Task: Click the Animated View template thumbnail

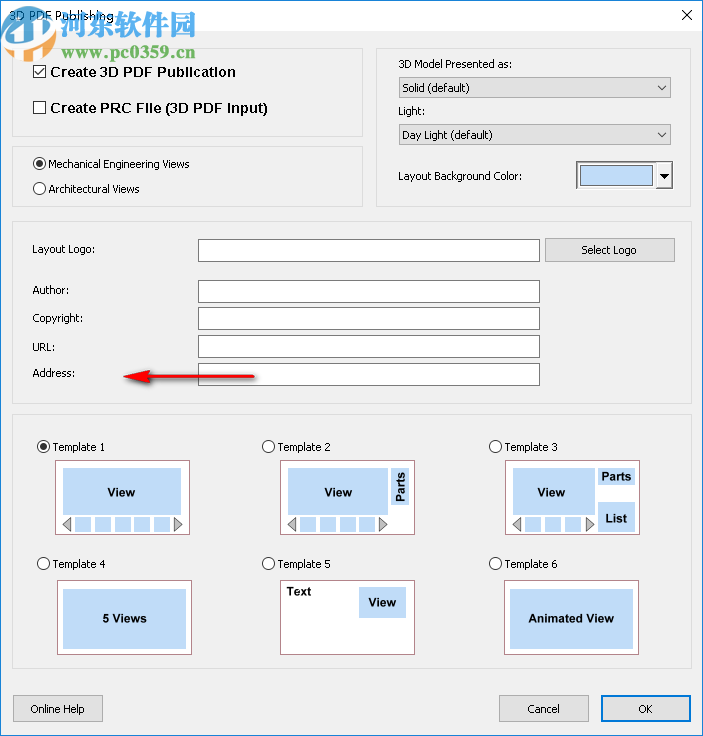Action: tap(571, 618)
